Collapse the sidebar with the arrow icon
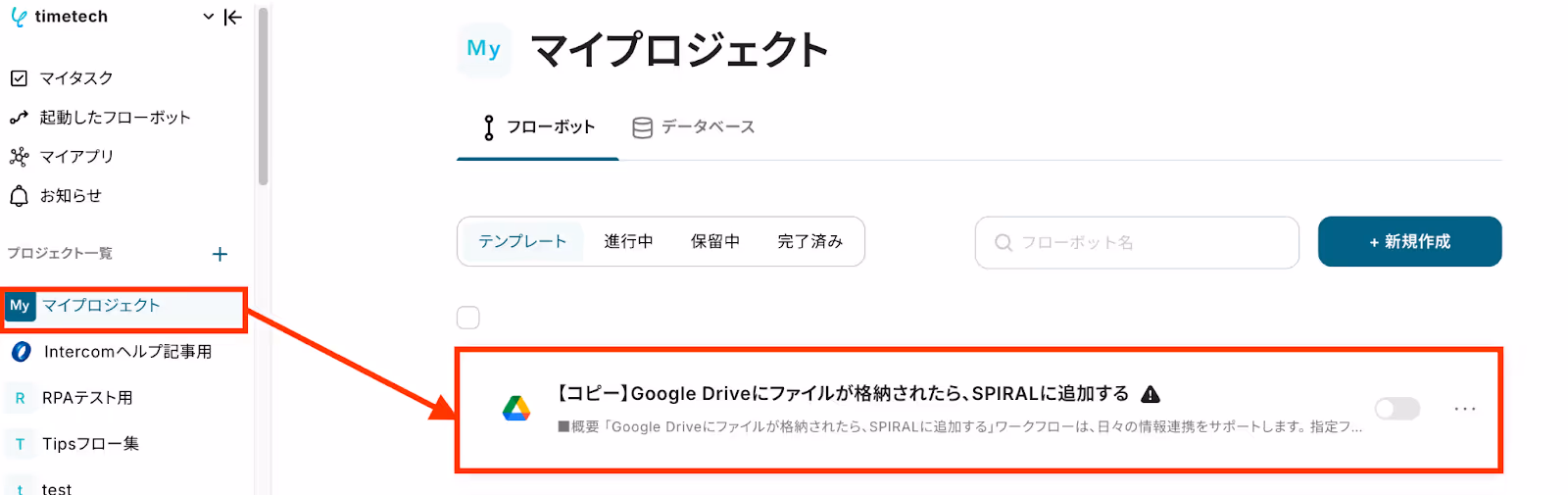Screen dimensions: 1568x495 coord(233,17)
